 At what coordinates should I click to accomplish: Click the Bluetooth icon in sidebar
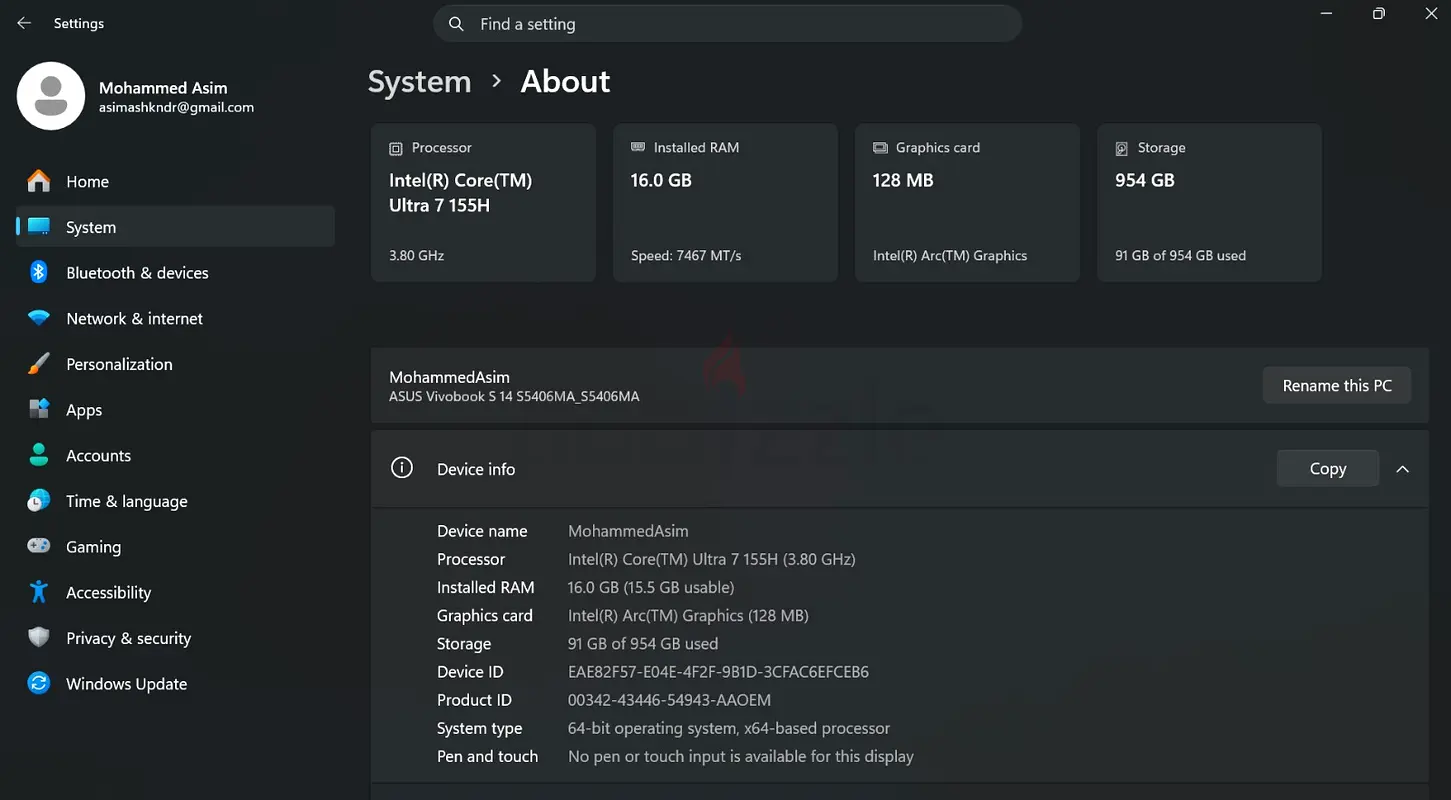tap(39, 272)
